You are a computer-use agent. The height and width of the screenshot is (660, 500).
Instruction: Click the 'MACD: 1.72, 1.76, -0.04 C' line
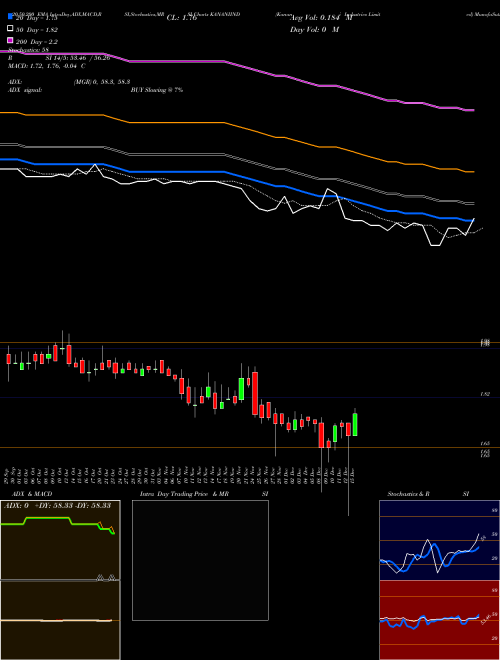coord(47,66)
